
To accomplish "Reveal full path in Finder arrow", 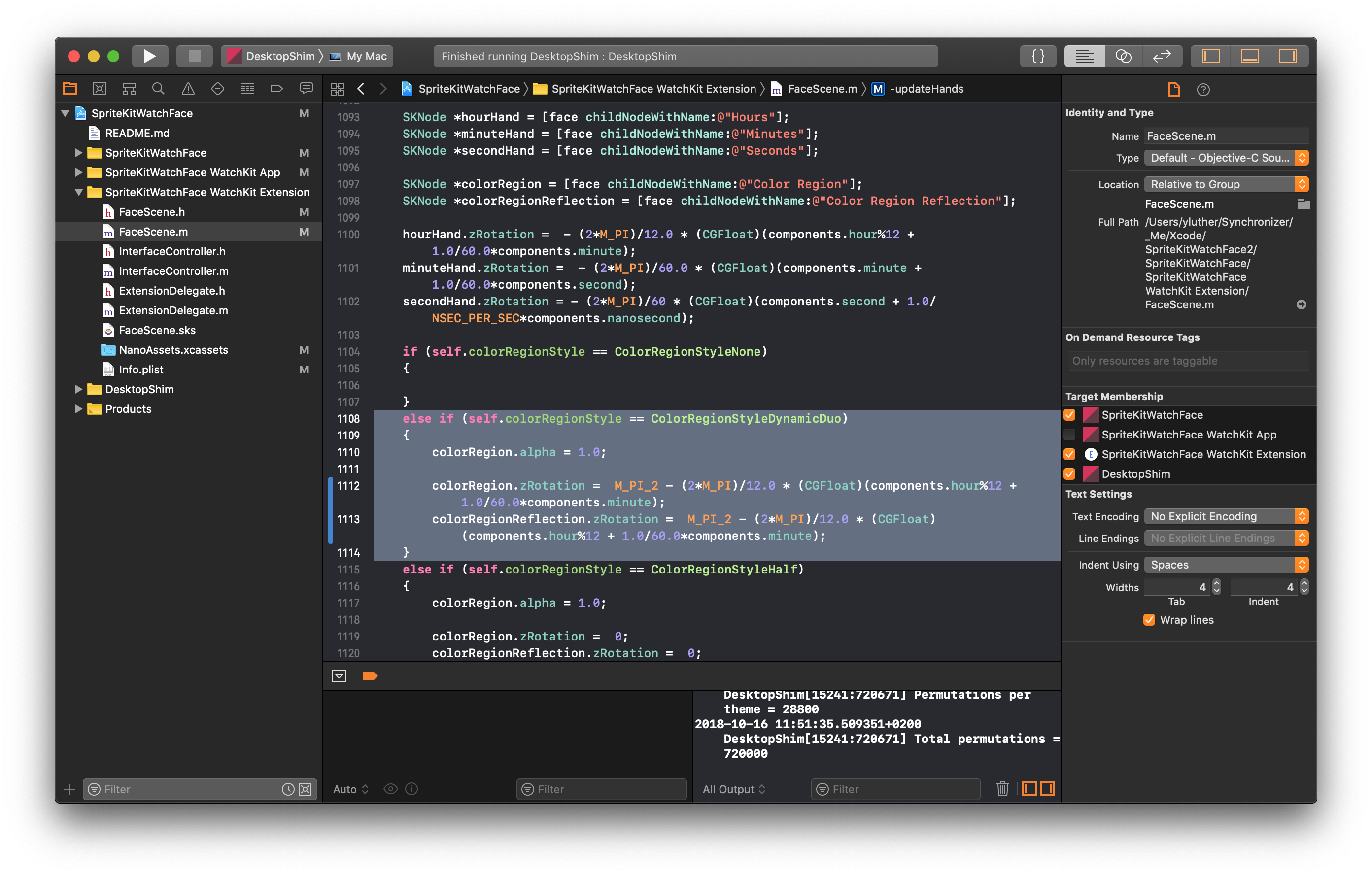I will pos(1302,304).
